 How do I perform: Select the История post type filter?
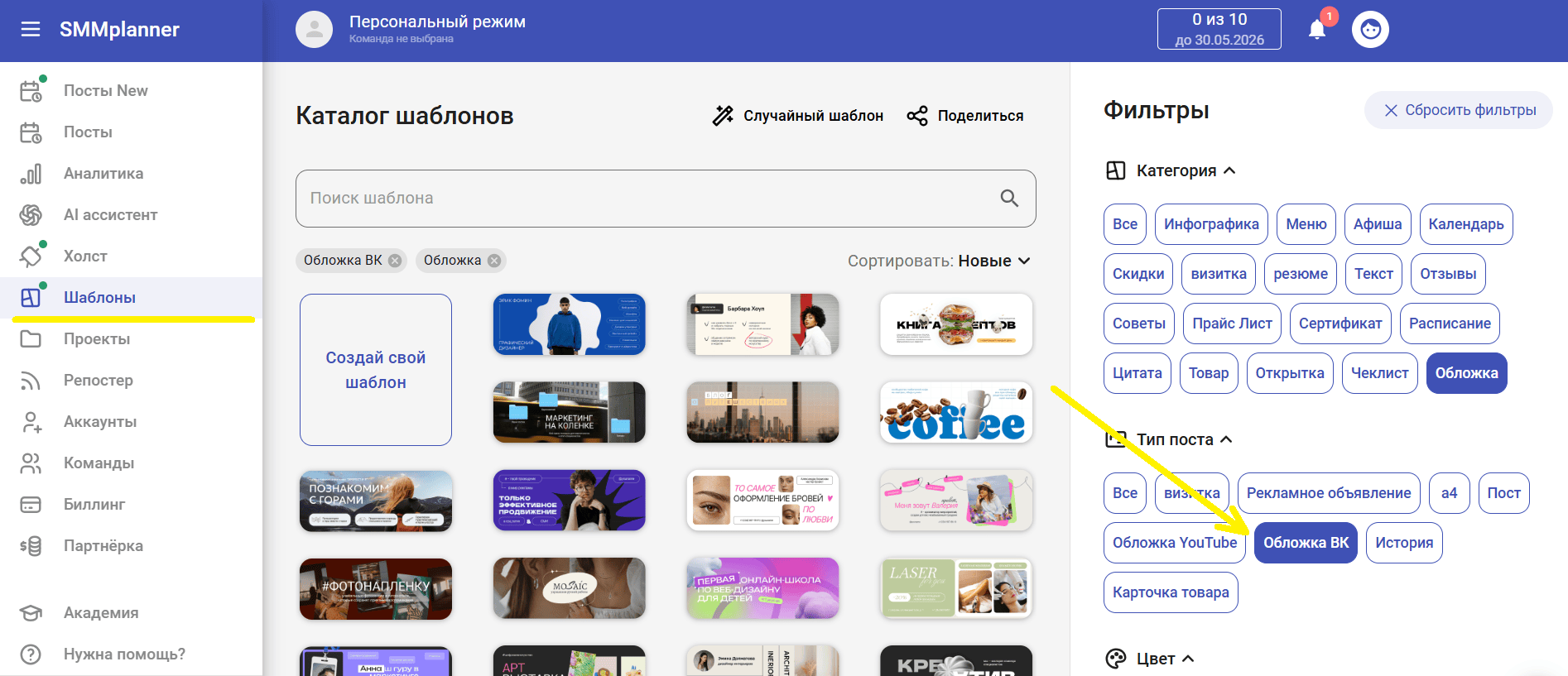[1404, 543]
